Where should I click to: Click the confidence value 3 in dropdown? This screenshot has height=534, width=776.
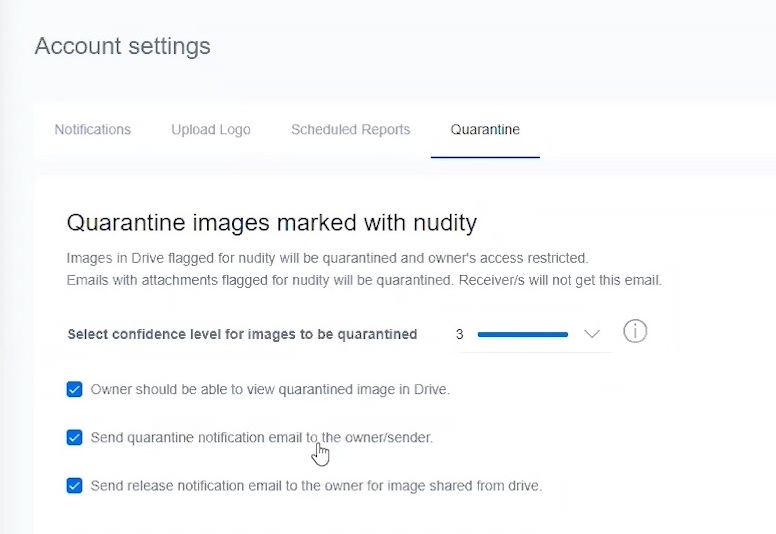(459, 335)
